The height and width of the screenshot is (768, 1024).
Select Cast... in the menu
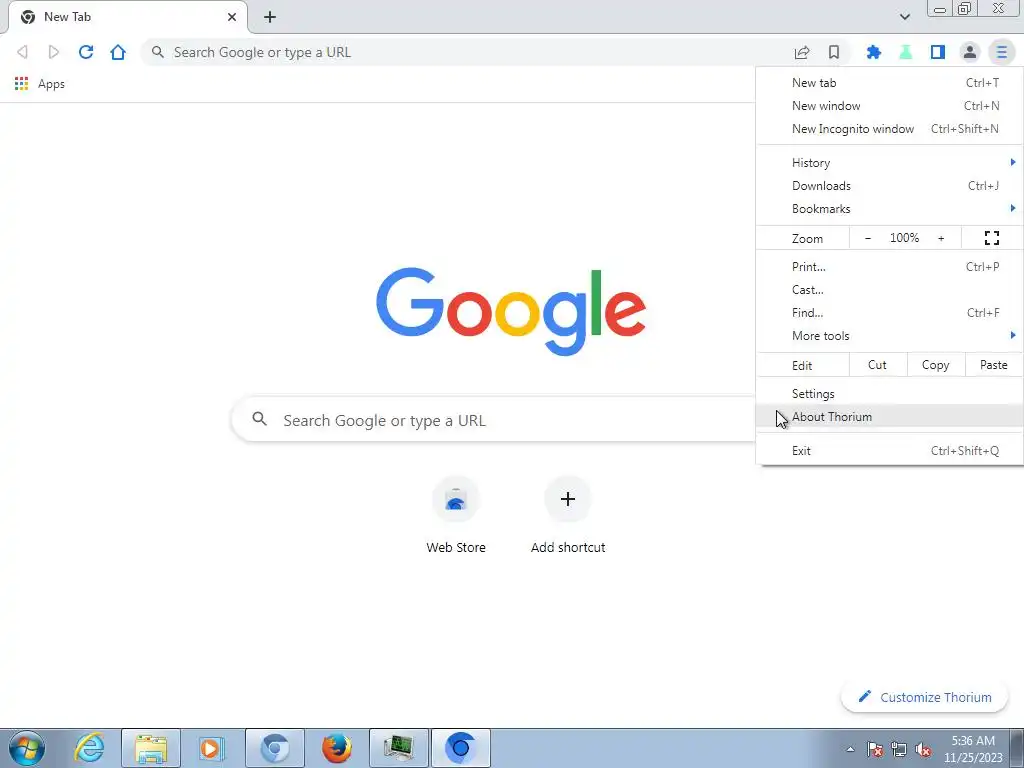[889, 289]
